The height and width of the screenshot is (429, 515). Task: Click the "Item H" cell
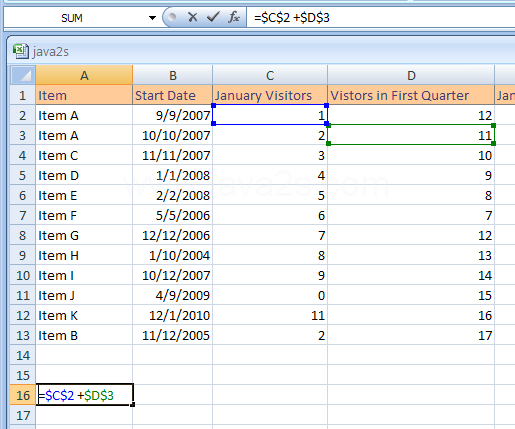(84, 255)
